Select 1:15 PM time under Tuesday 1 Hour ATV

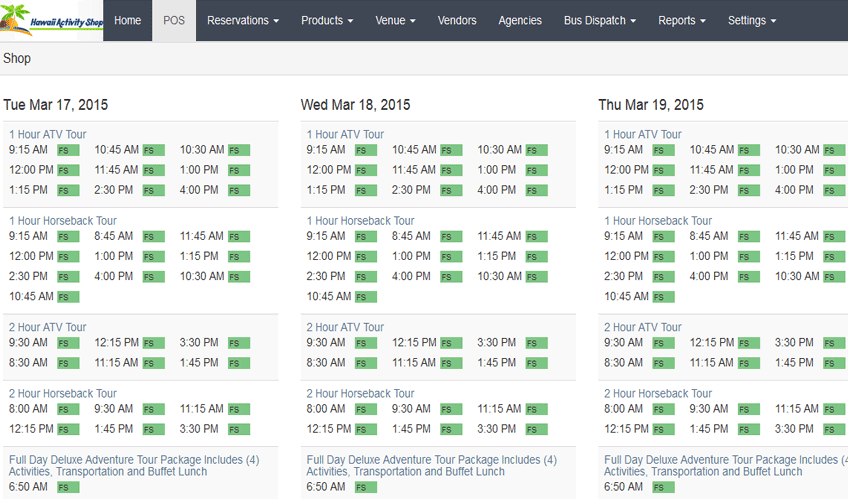28,190
